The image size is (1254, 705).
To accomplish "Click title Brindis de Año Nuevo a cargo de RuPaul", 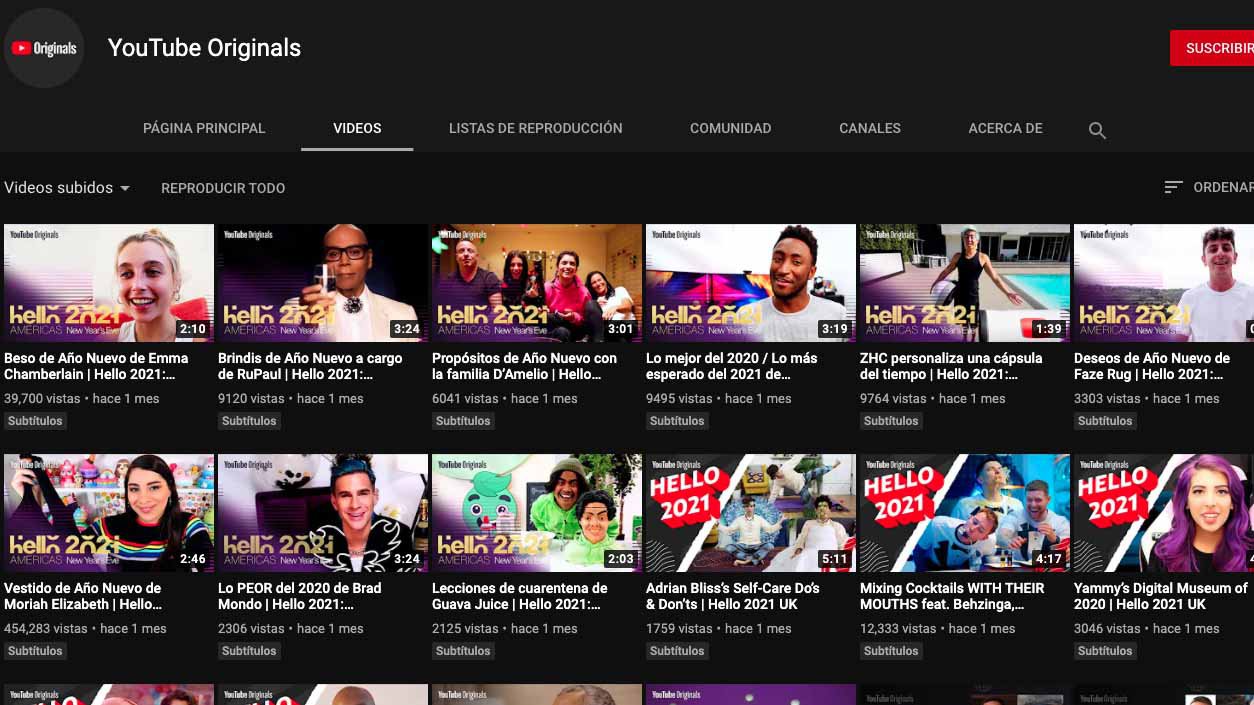I will pyautogui.click(x=310, y=366).
